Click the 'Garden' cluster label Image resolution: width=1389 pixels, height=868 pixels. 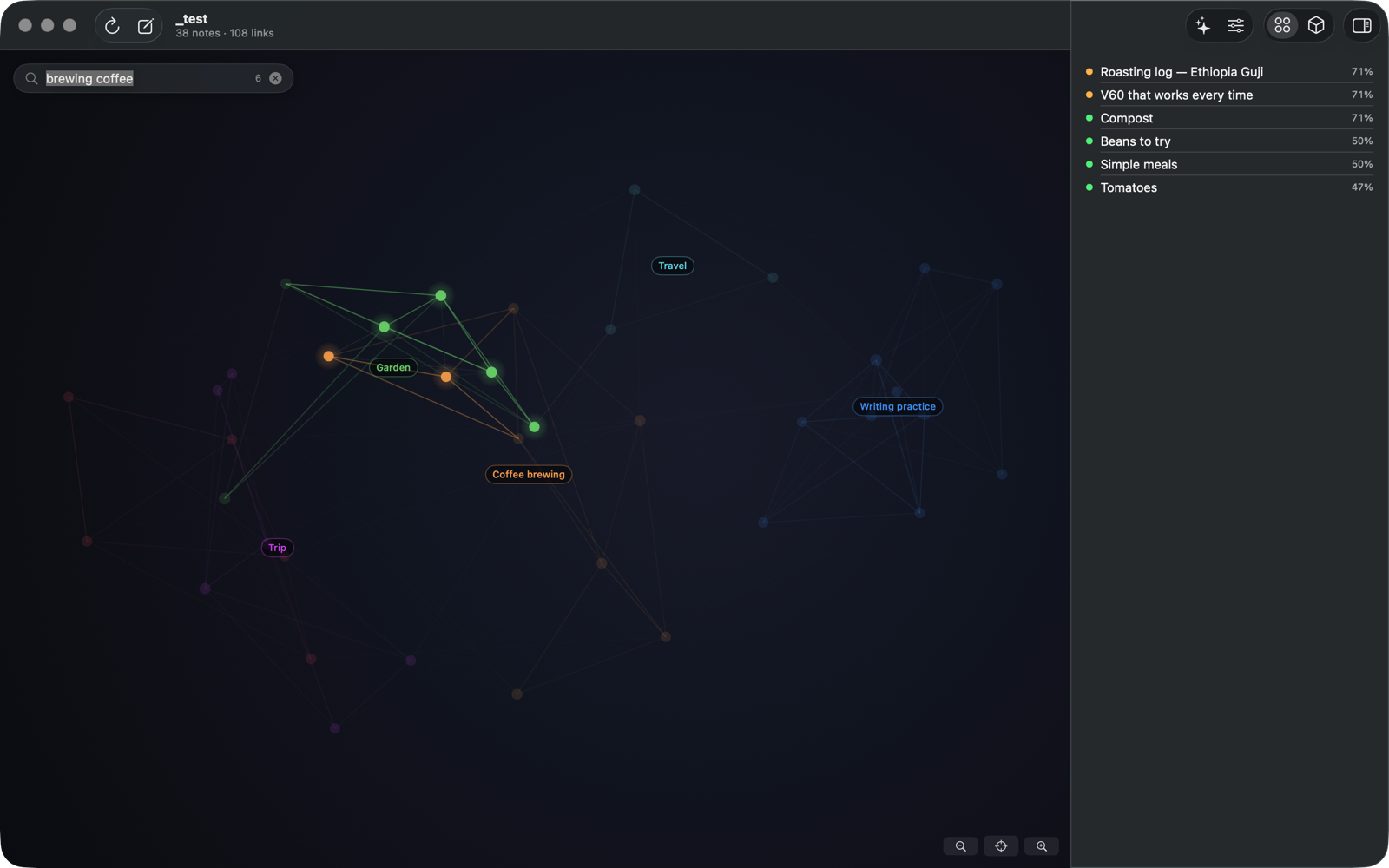click(393, 367)
